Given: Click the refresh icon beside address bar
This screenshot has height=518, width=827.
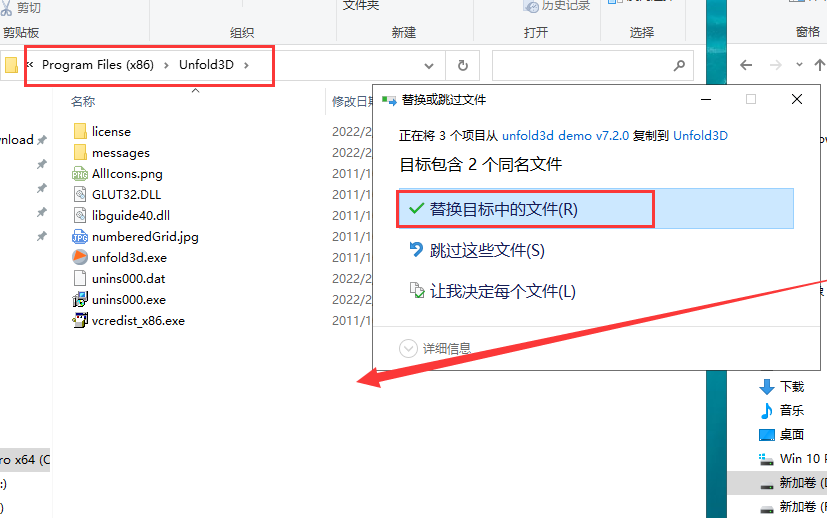Looking at the screenshot, I should 463,65.
